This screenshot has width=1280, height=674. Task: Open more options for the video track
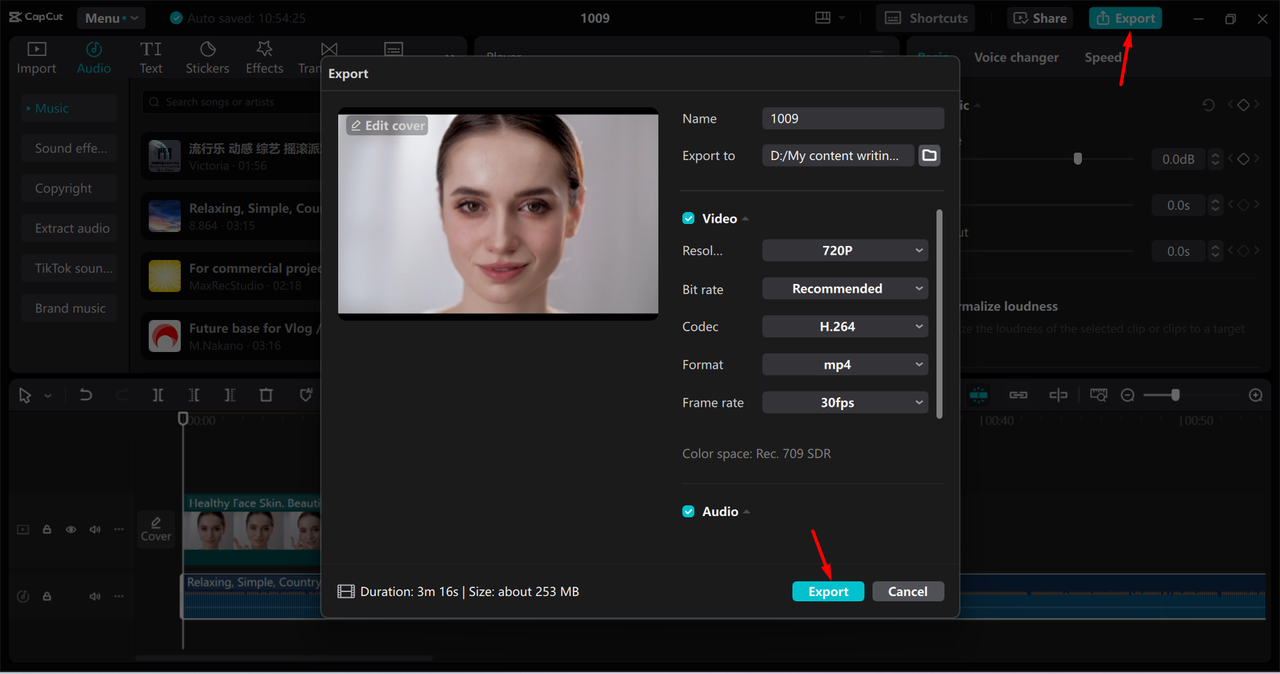click(x=118, y=530)
